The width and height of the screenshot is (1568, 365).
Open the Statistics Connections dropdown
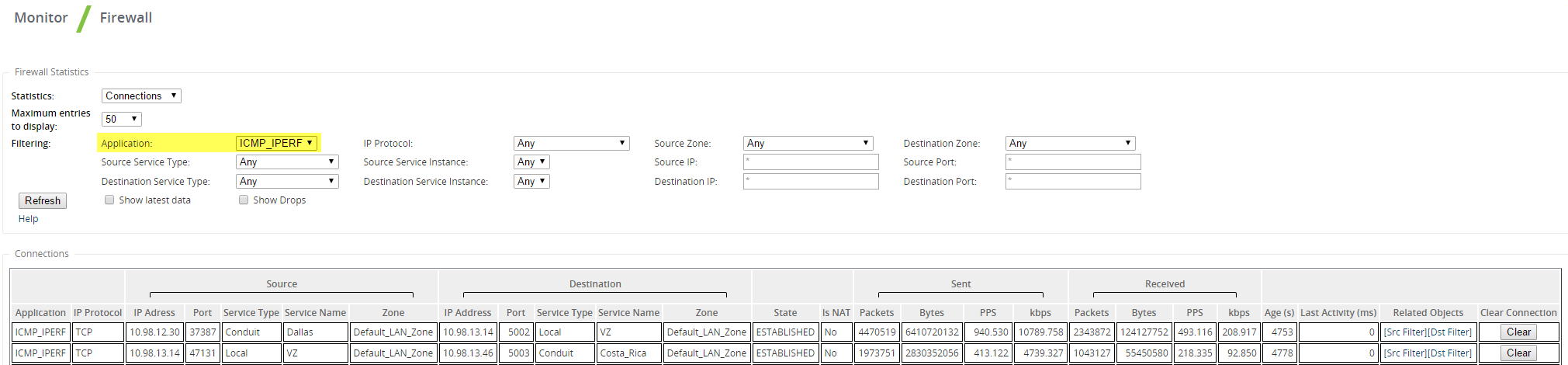[141, 96]
